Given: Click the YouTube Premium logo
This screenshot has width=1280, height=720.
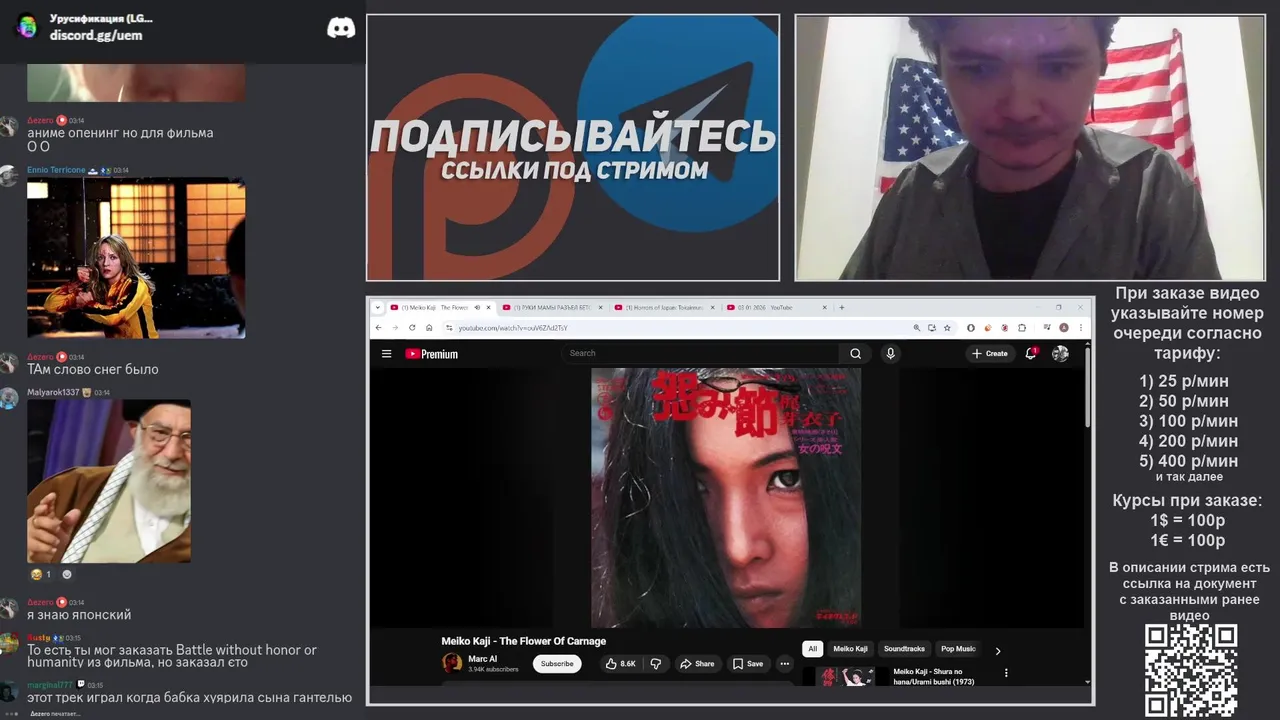Looking at the screenshot, I should pyautogui.click(x=431, y=353).
